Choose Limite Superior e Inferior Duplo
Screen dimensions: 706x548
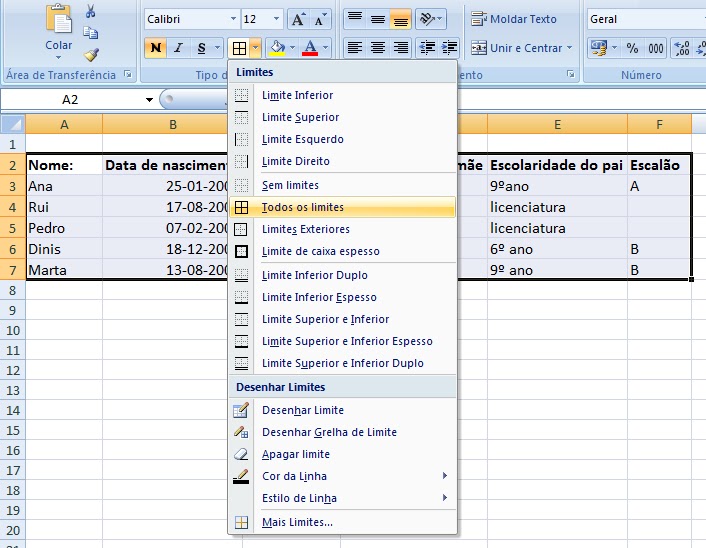click(342, 363)
